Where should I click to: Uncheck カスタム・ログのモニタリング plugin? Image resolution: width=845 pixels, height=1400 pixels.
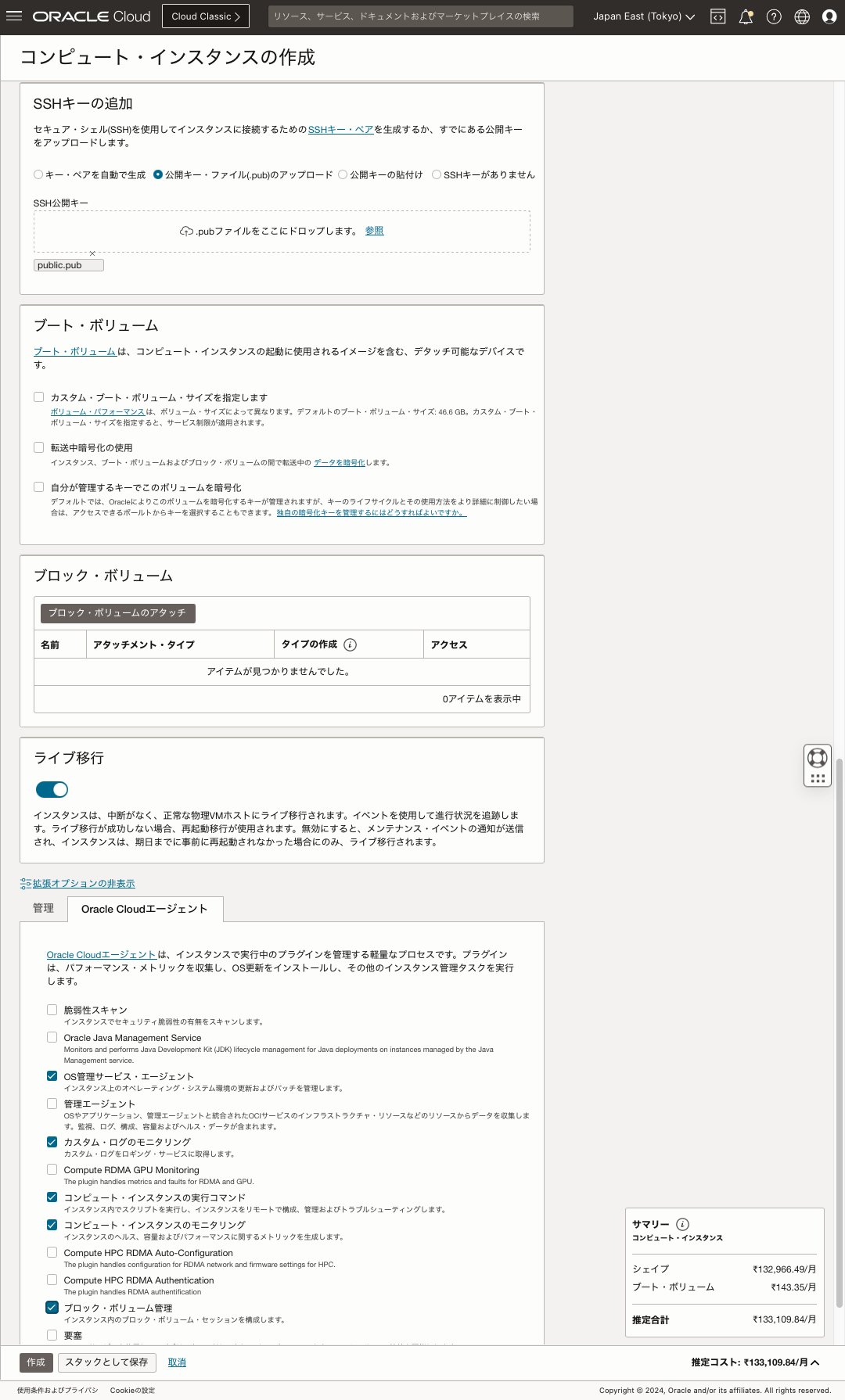(52, 1142)
